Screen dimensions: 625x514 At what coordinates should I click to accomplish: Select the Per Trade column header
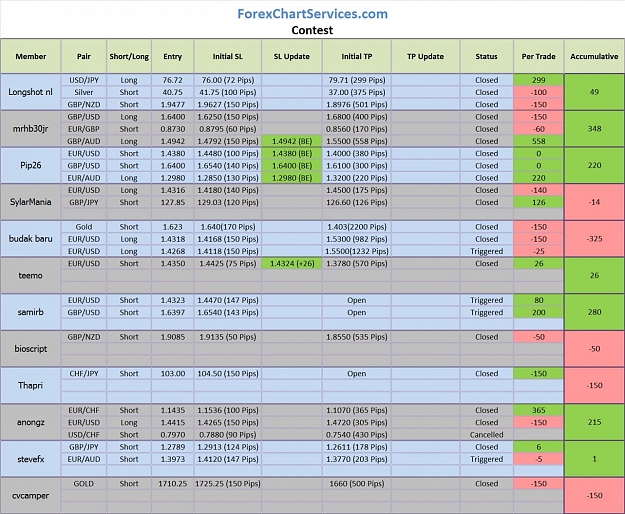(x=539, y=56)
